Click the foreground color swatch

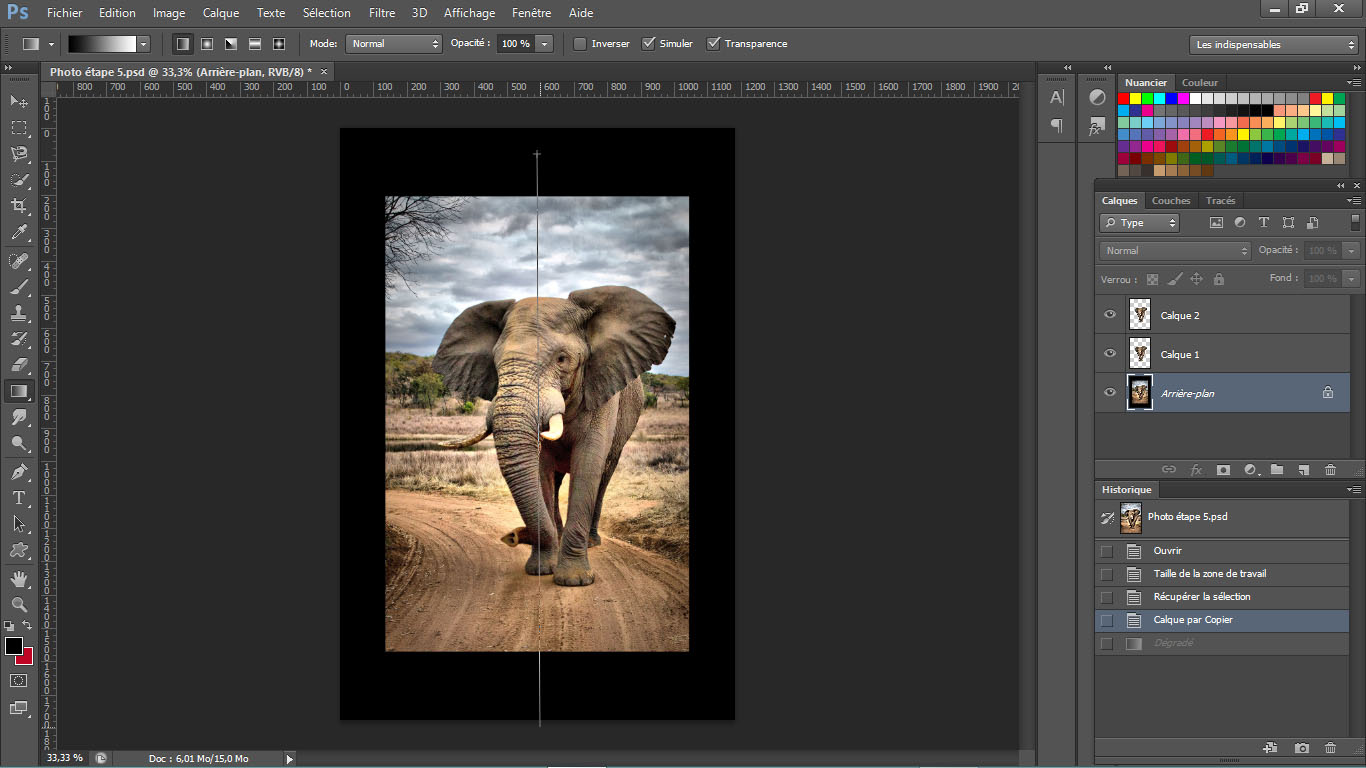point(14,646)
